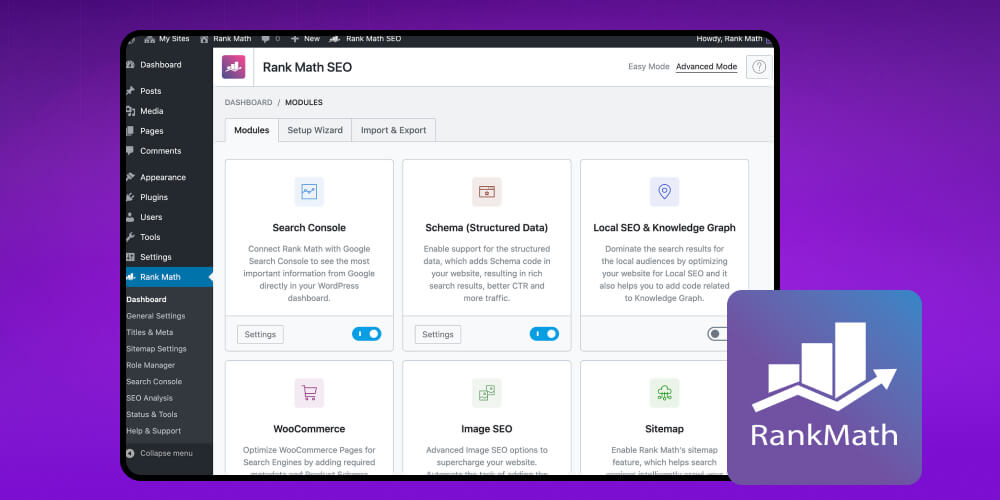The width and height of the screenshot is (1000, 500).
Task: Open New menu in admin bar
Action: [x=305, y=39]
